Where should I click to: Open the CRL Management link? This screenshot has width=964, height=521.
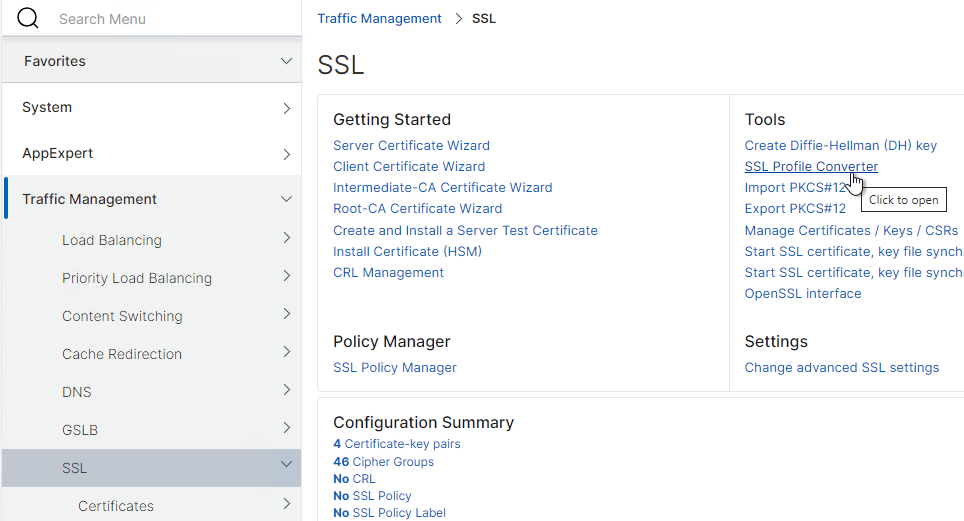[x=388, y=273]
